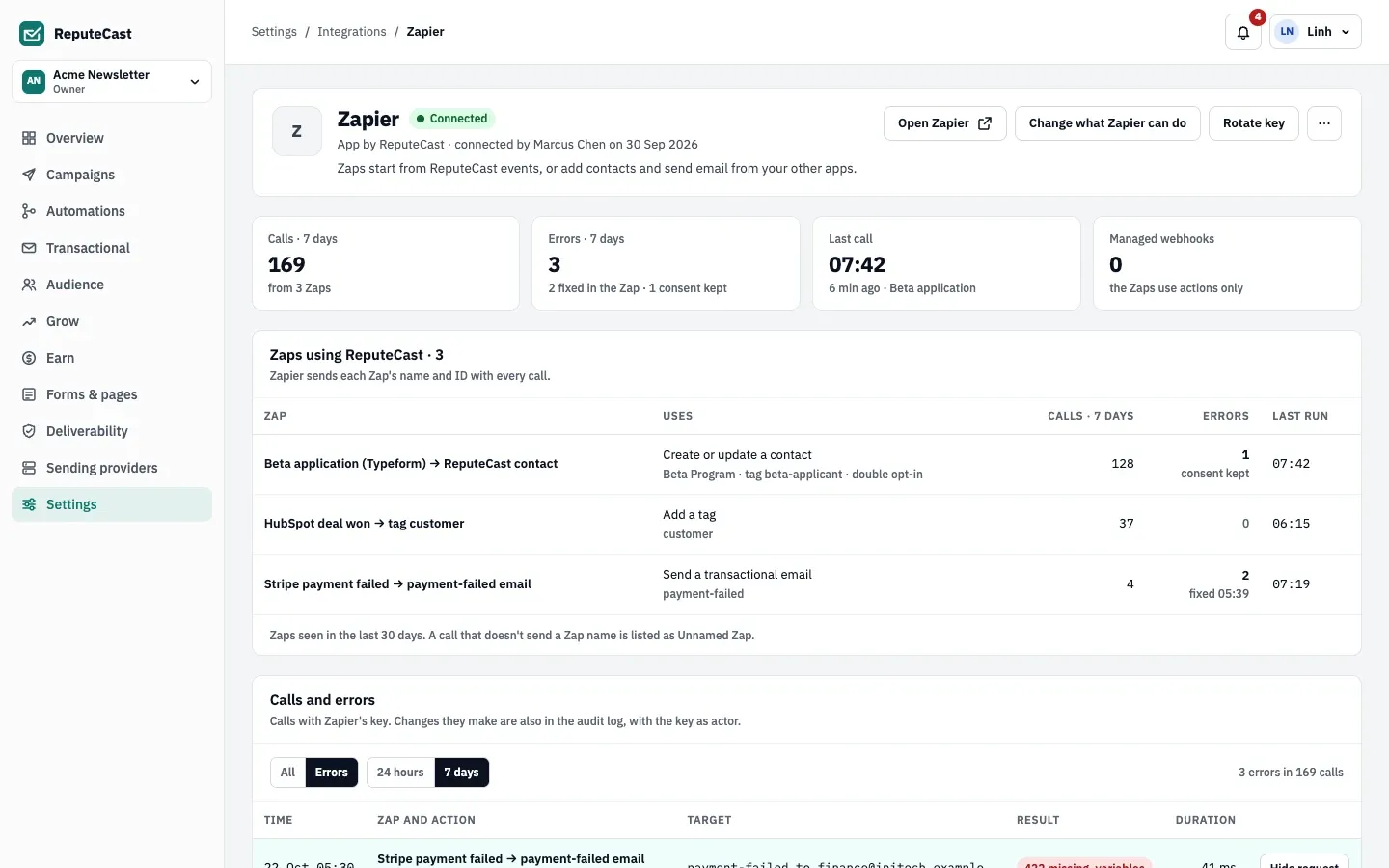
Task: Click the Zapier Z app tile
Action: tap(296, 131)
